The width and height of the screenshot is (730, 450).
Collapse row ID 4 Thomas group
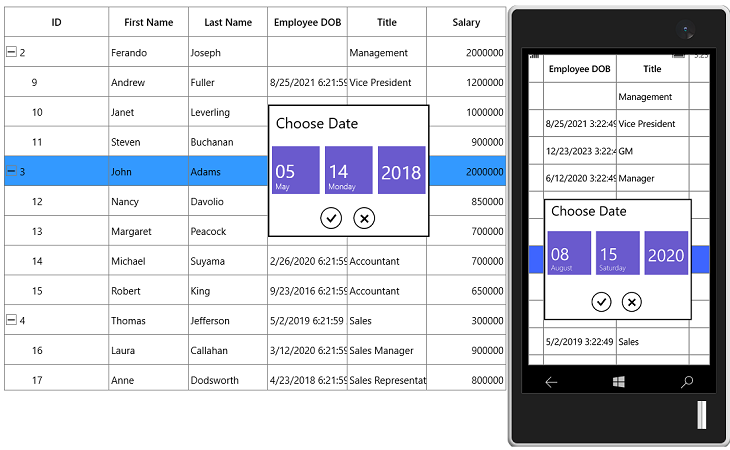[11, 320]
